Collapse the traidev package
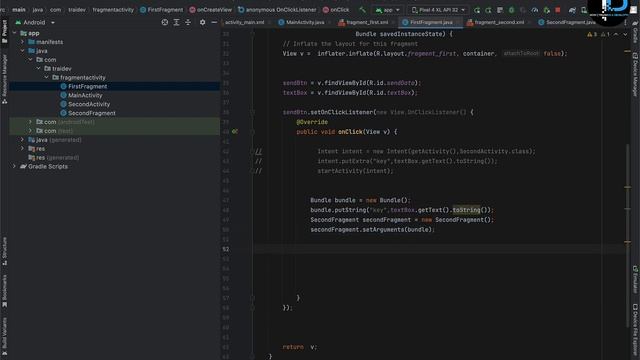The image size is (640, 360). pyautogui.click(x=38, y=68)
